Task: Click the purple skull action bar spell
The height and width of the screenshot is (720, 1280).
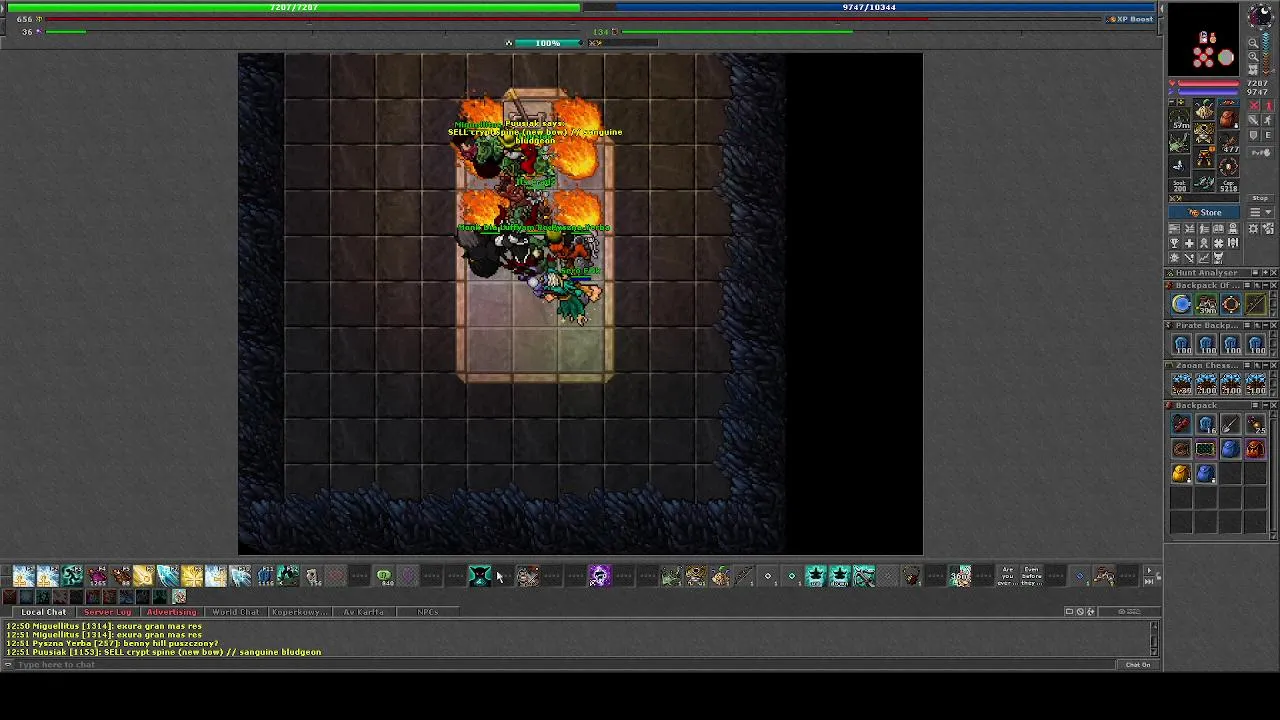Action: (599, 575)
